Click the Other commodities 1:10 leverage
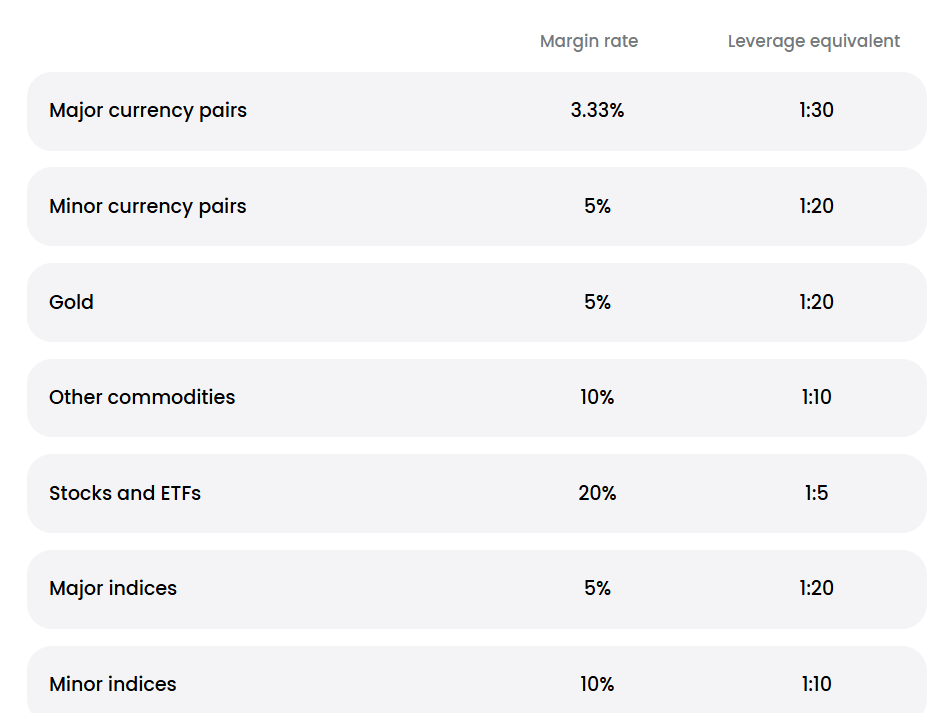942x713 pixels. pyautogui.click(x=816, y=397)
